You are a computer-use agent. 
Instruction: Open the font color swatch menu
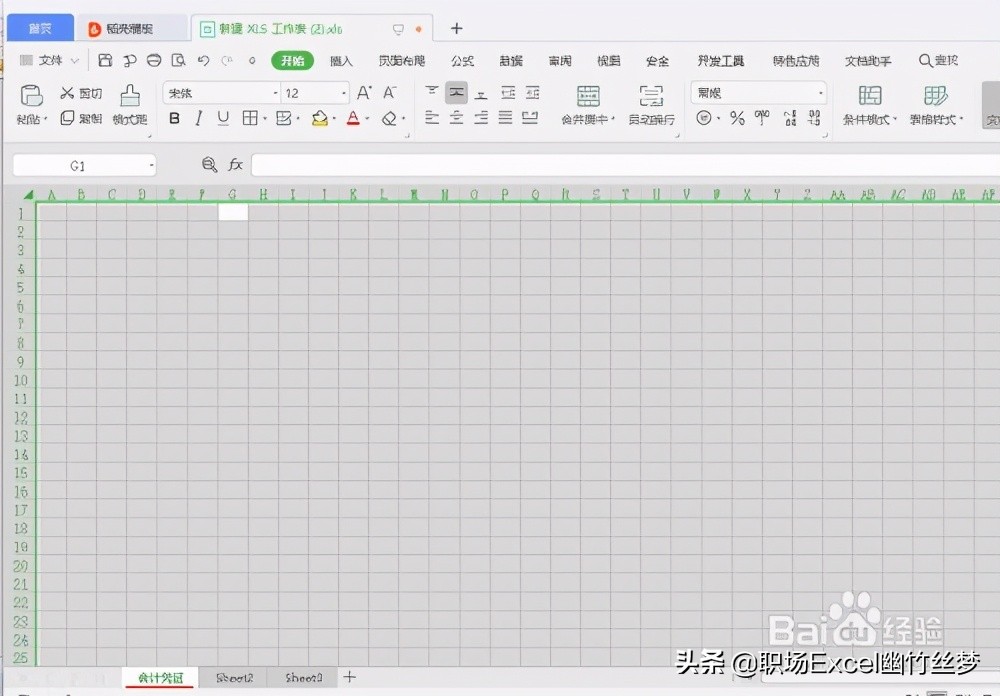click(x=354, y=119)
